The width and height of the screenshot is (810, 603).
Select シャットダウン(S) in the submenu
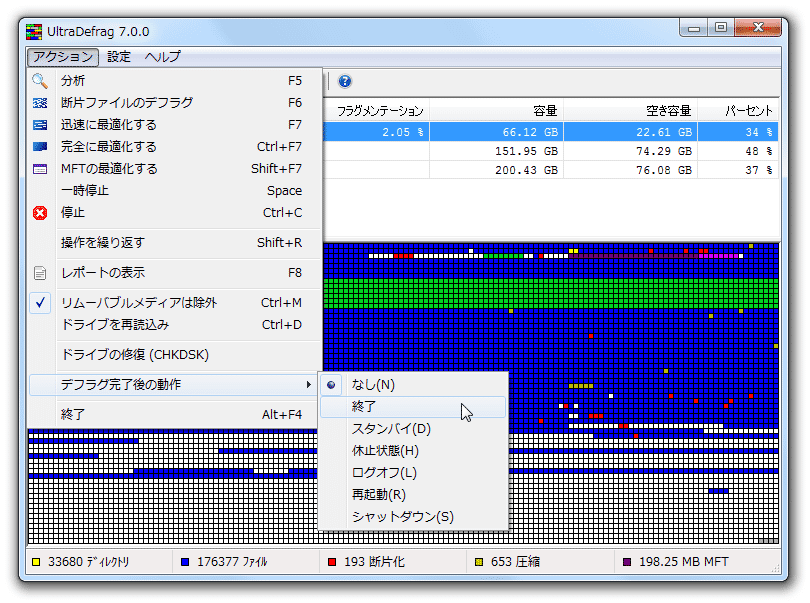tap(413, 517)
